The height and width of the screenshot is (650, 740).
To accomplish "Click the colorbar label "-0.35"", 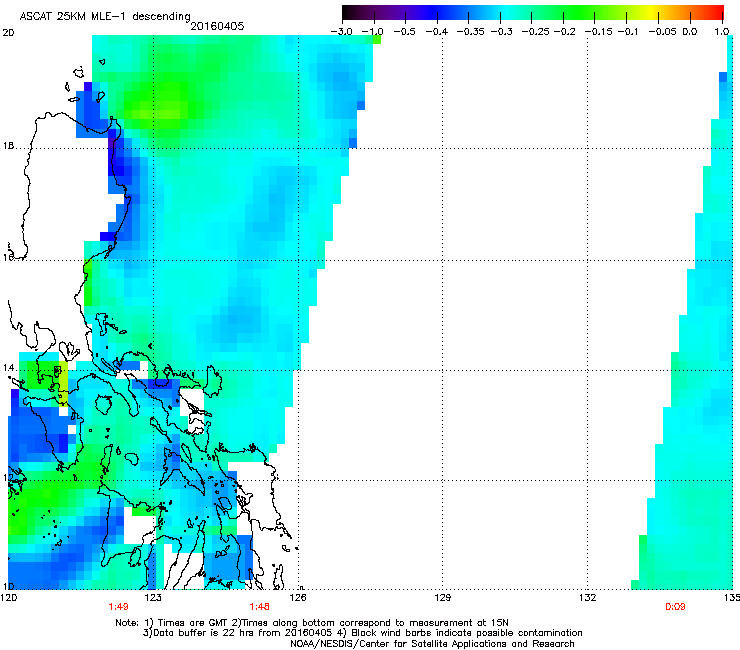I will [x=471, y=32].
